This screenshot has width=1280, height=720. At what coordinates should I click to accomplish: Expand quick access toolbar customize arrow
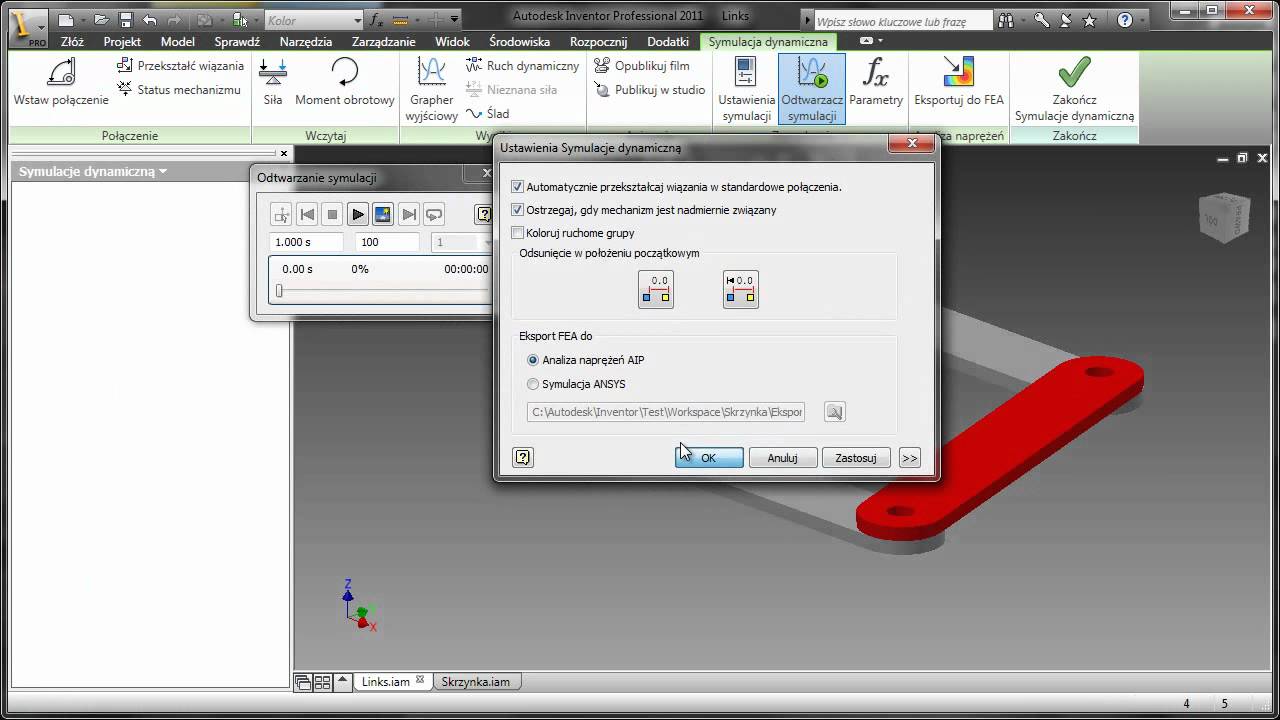pyautogui.click(x=454, y=20)
